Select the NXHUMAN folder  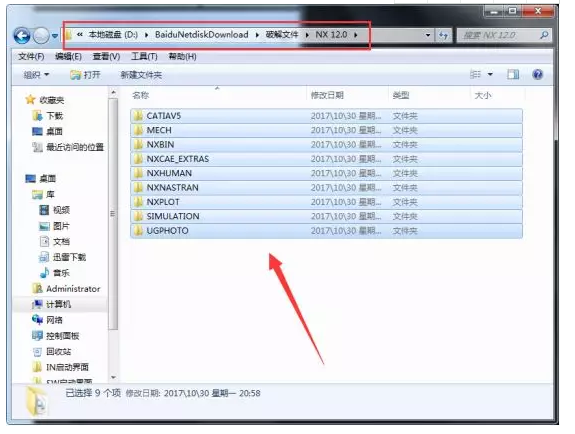pos(326,173)
